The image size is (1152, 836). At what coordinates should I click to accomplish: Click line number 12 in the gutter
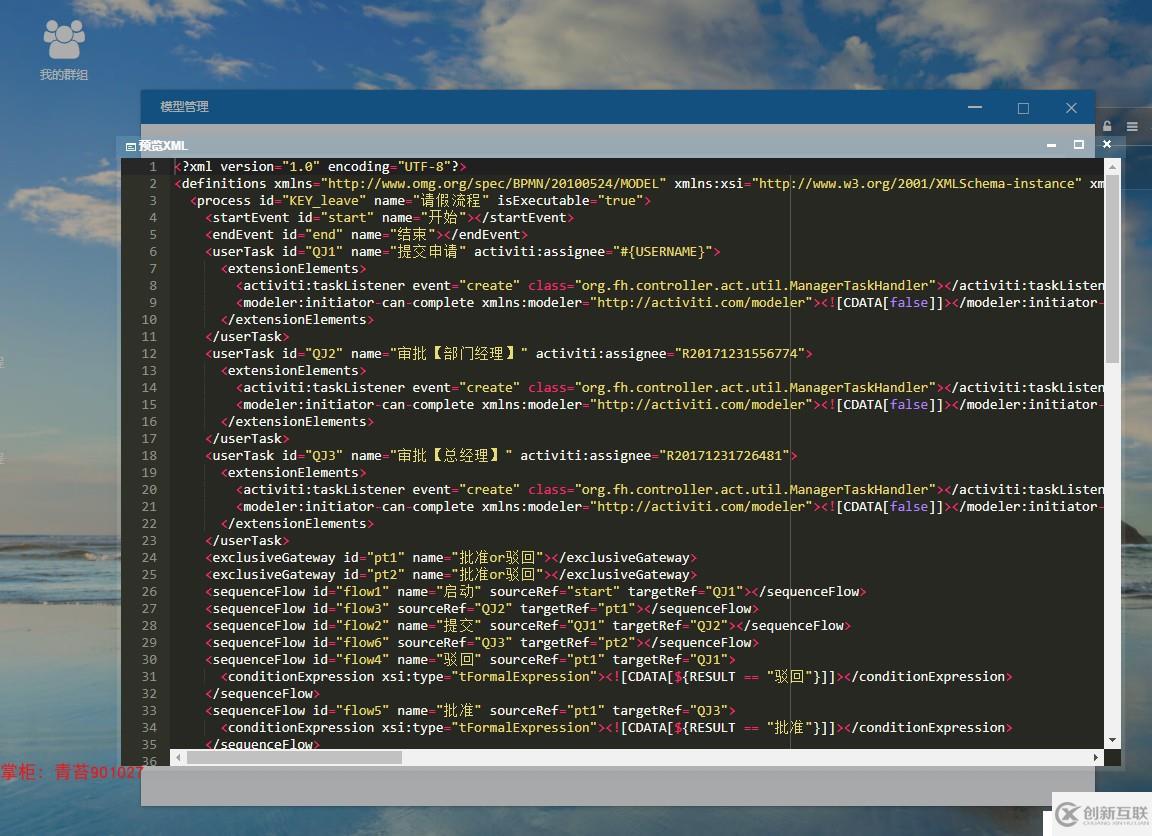click(x=149, y=354)
